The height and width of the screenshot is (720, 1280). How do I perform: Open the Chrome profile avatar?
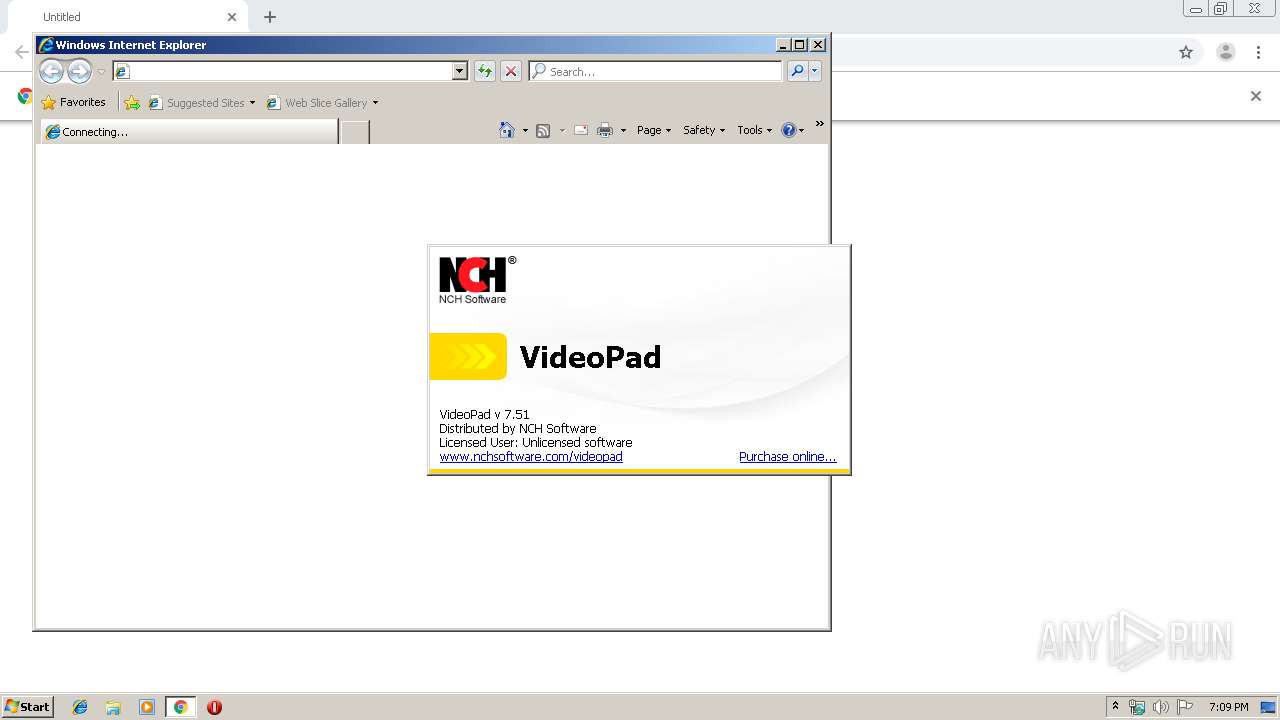tap(1226, 52)
